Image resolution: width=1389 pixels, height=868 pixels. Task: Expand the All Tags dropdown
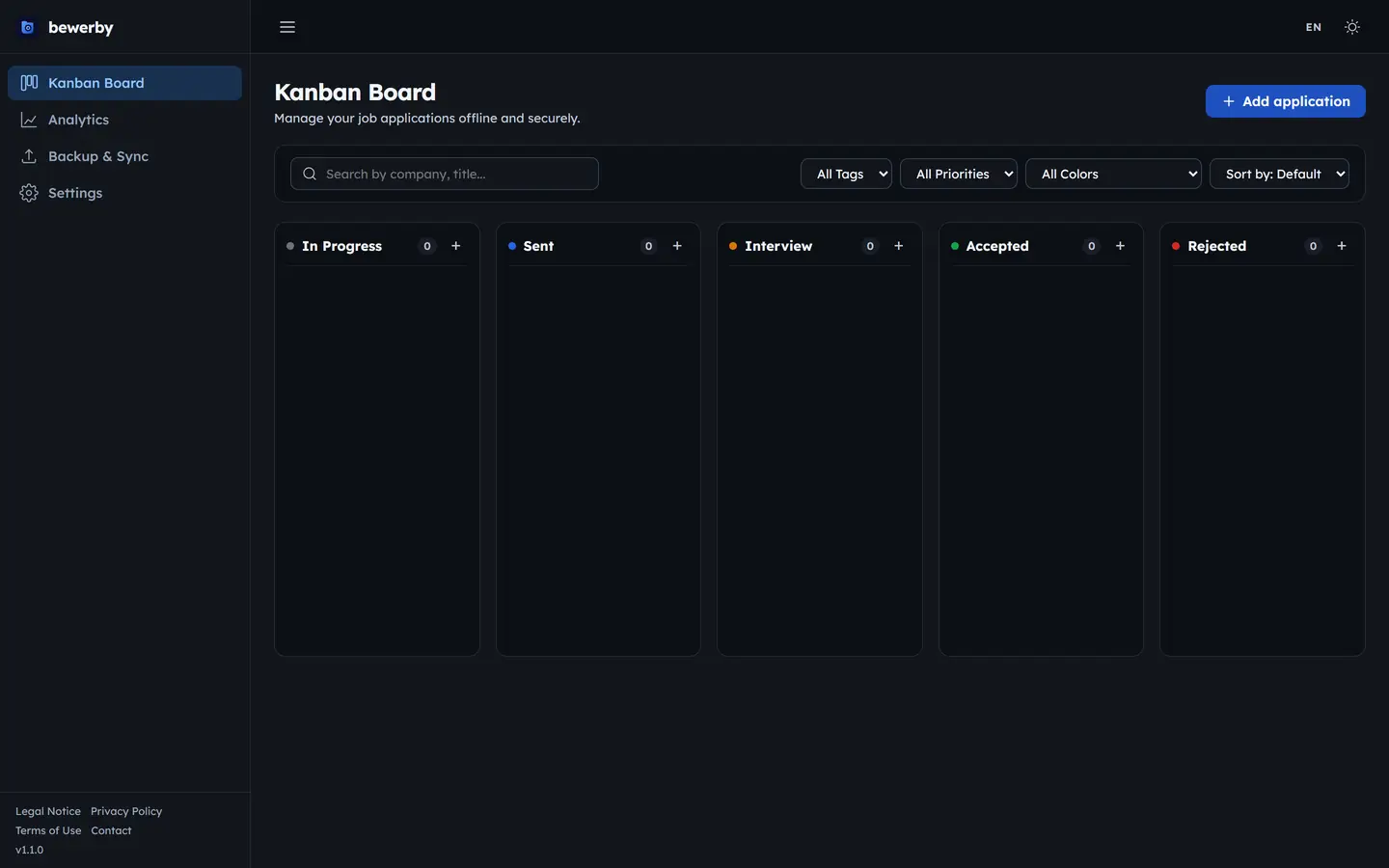pyautogui.click(x=846, y=174)
